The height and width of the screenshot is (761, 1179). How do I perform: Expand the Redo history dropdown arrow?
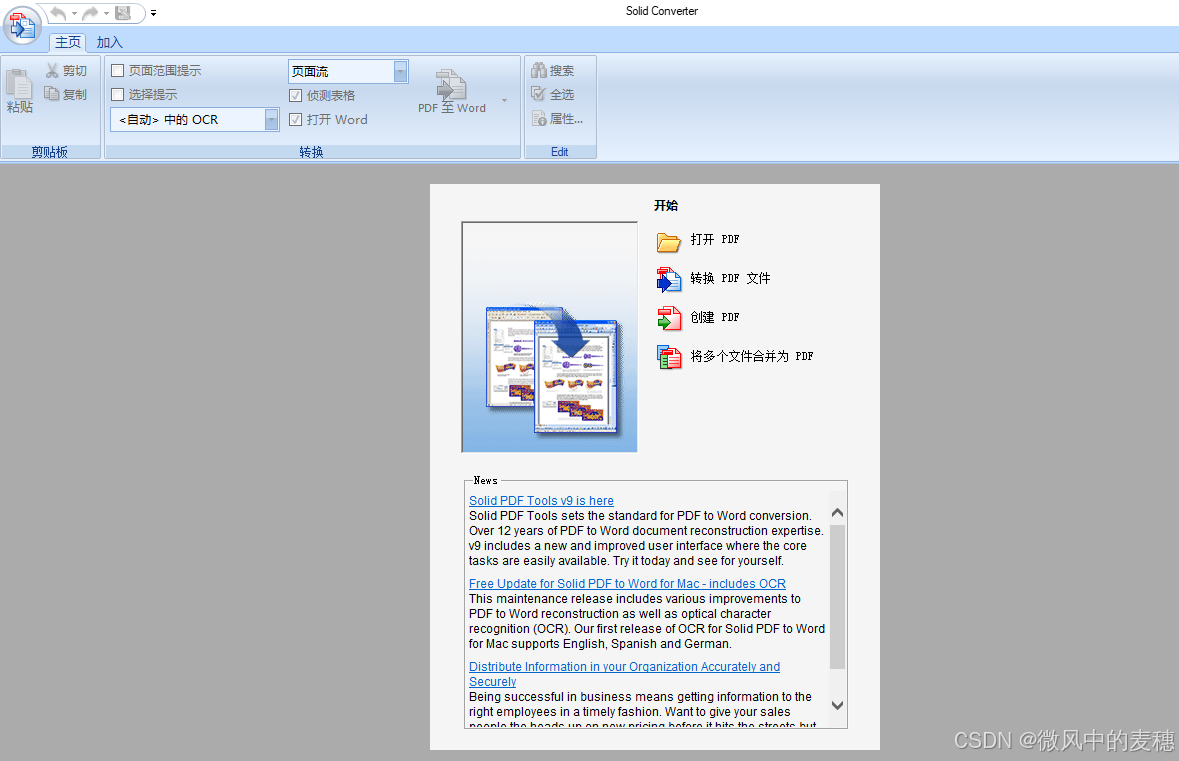click(106, 14)
